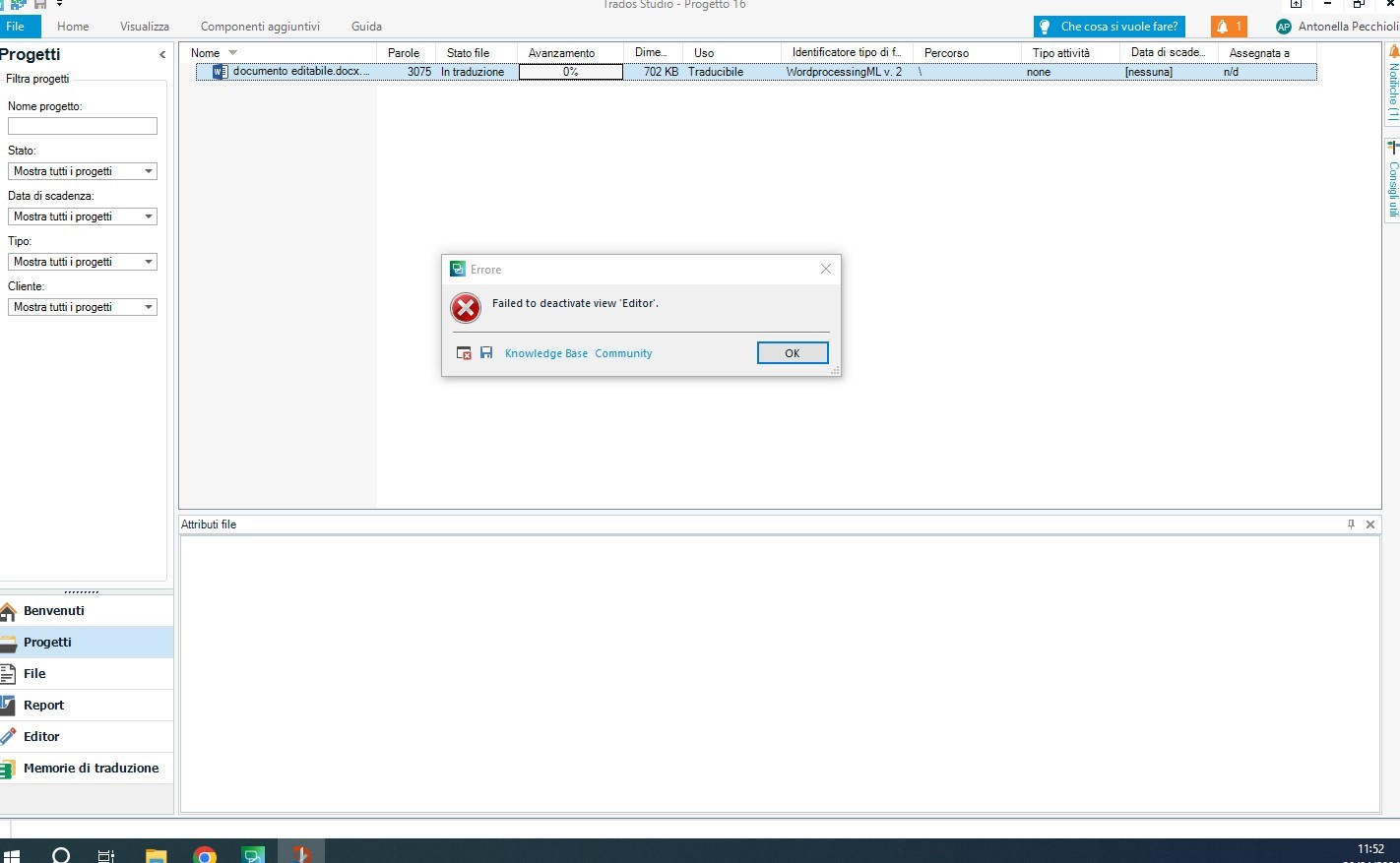Switch to the Editor view

(87, 737)
